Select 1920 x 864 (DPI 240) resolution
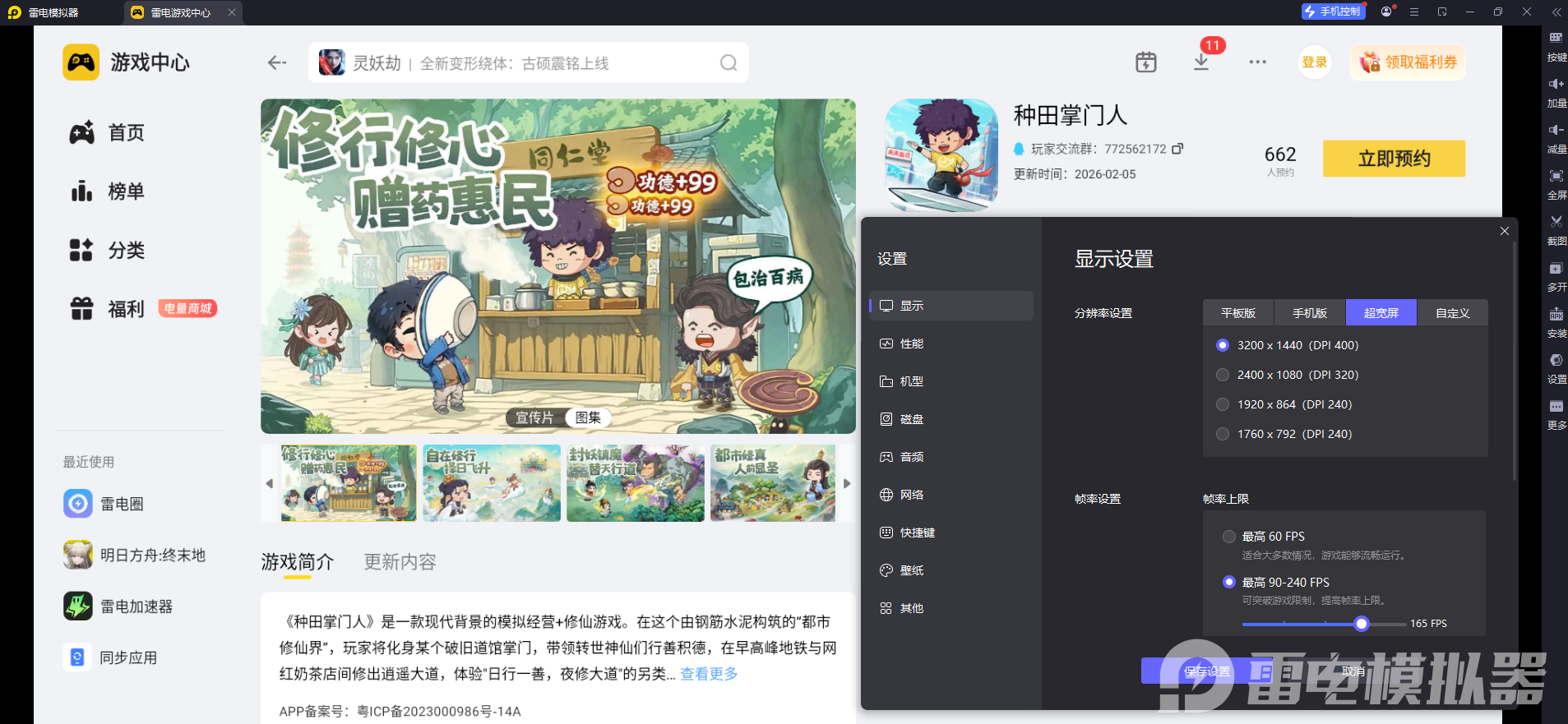 tap(1223, 404)
